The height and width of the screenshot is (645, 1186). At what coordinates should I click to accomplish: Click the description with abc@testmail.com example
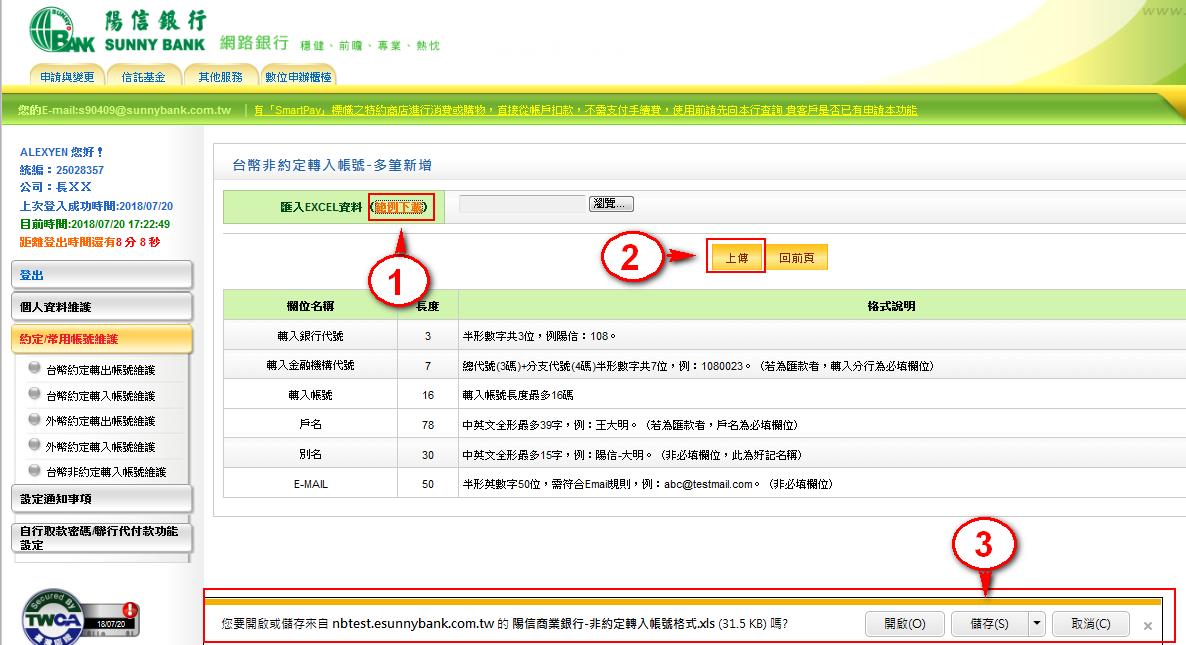click(647, 484)
